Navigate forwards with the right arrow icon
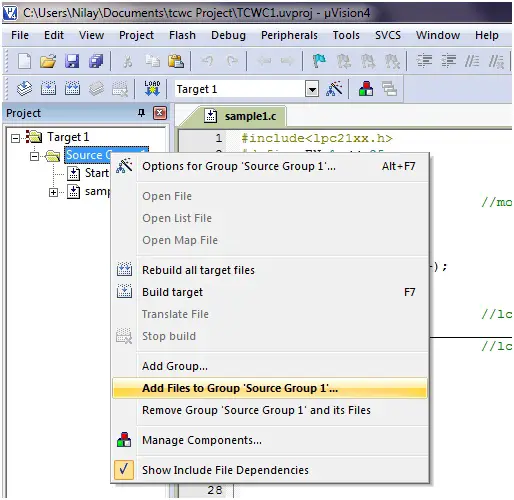 tap(287, 61)
